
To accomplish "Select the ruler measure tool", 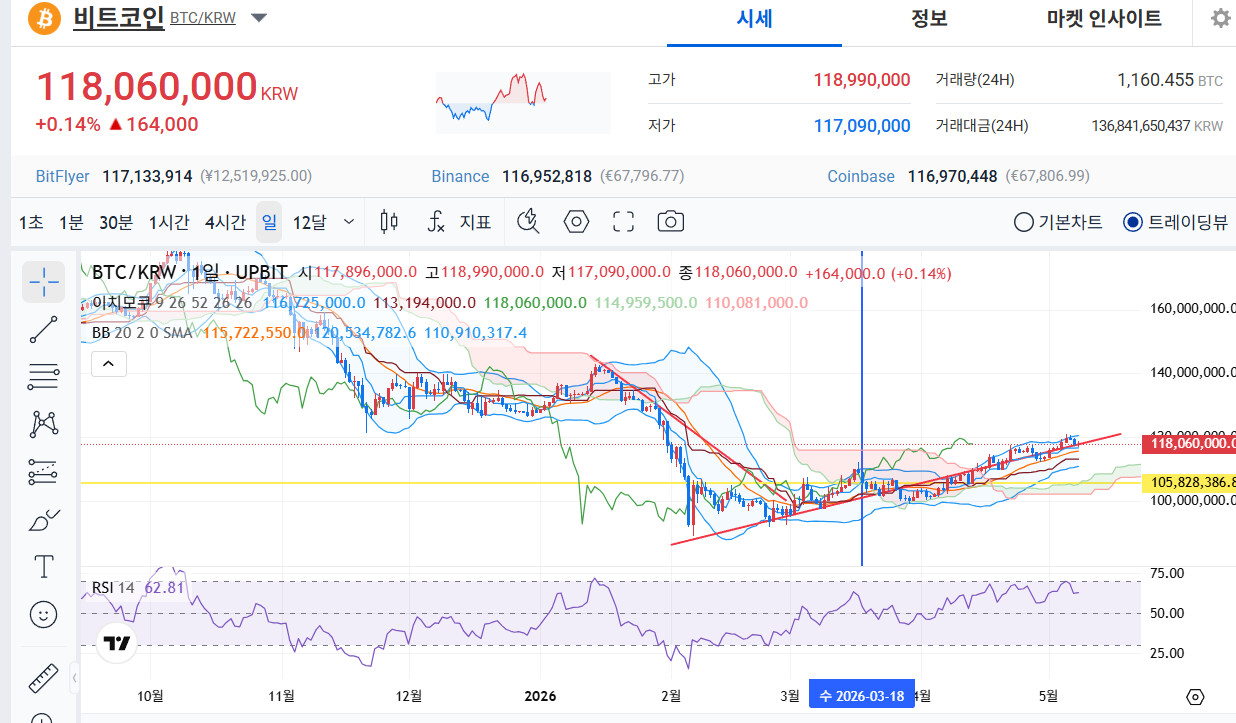I will 44,679.
